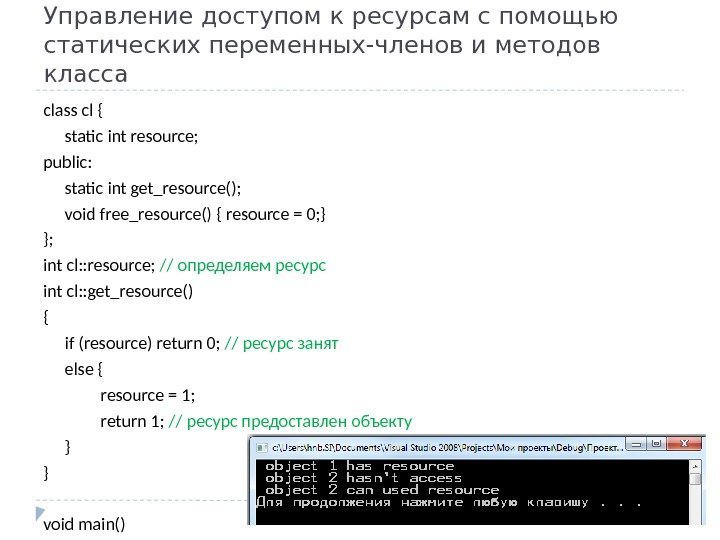The image size is (720, 540).
Task: Click the console title path text
Action: pyautogui.click(x=448, y=447)
